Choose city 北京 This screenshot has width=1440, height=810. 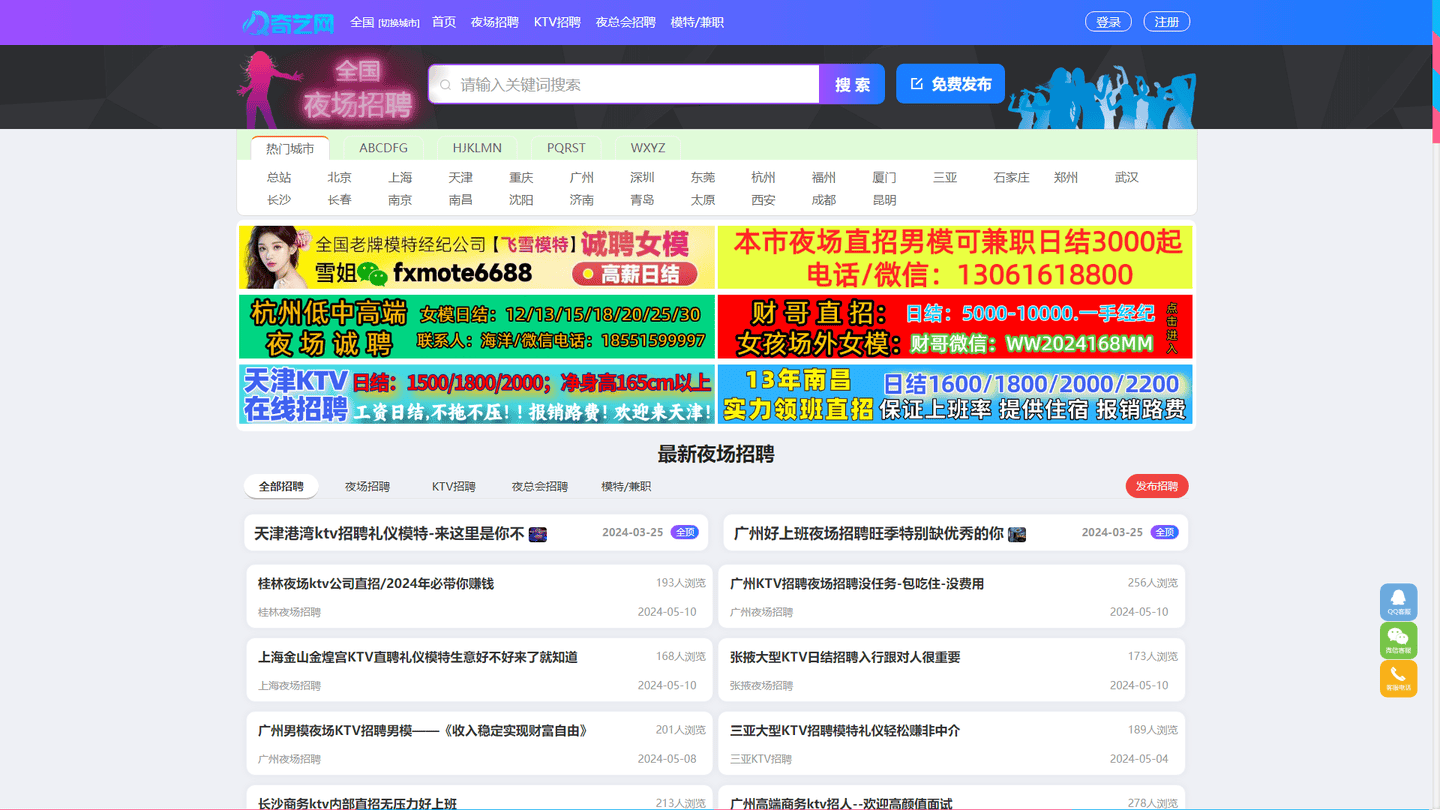pos(340,177)
